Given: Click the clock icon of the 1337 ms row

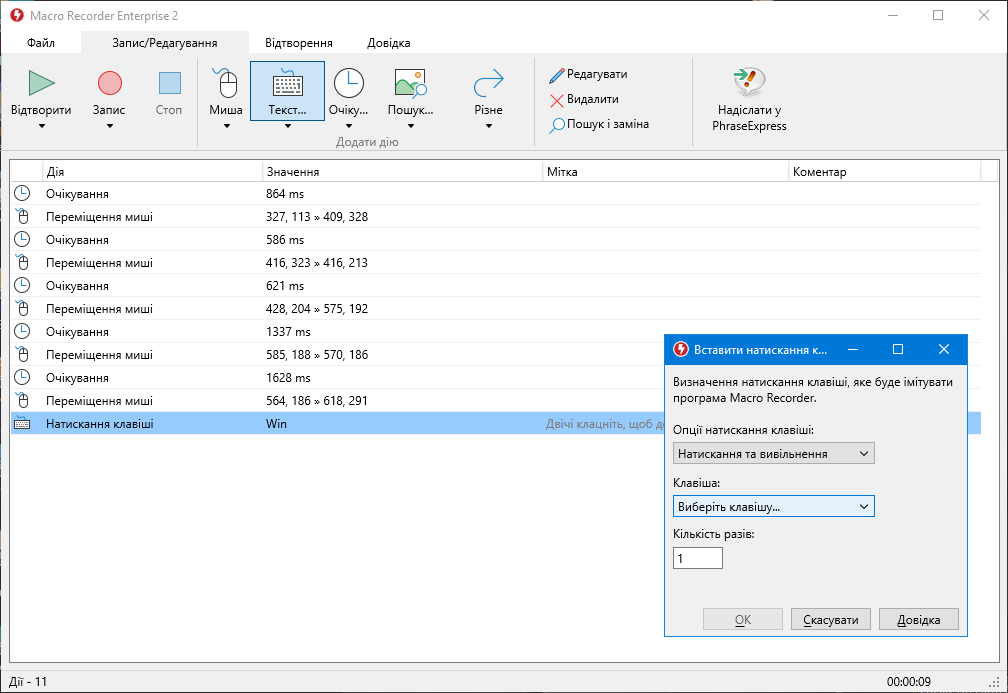Looking at the screenshot, I should (x=22, y=332).
